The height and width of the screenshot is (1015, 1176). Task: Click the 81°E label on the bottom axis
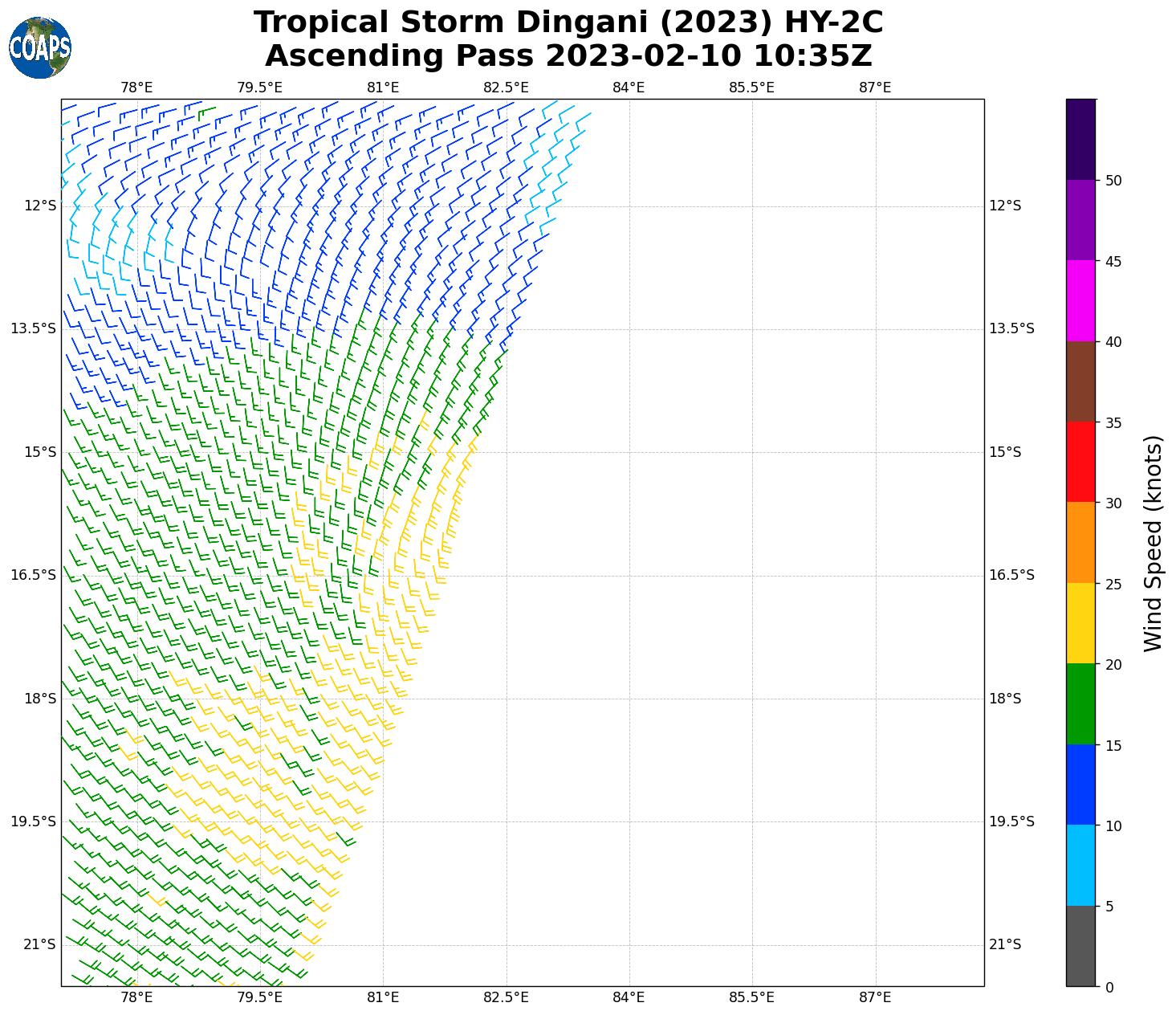(x=383, y=997)
